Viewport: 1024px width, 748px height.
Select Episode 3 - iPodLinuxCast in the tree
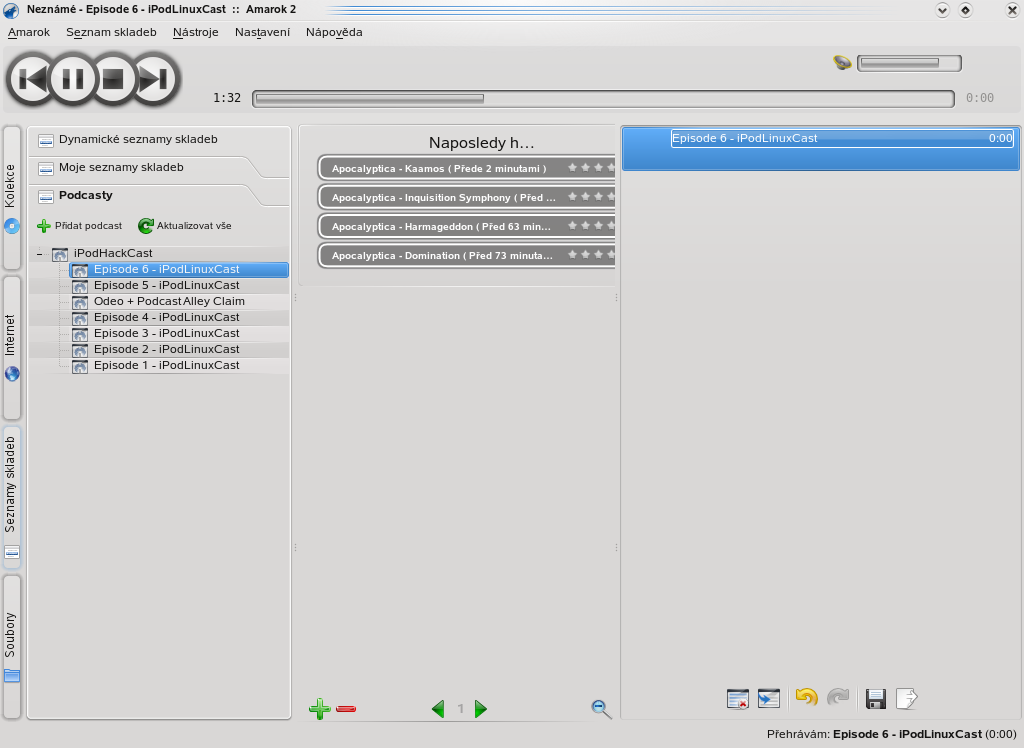(x=166, y=333)
